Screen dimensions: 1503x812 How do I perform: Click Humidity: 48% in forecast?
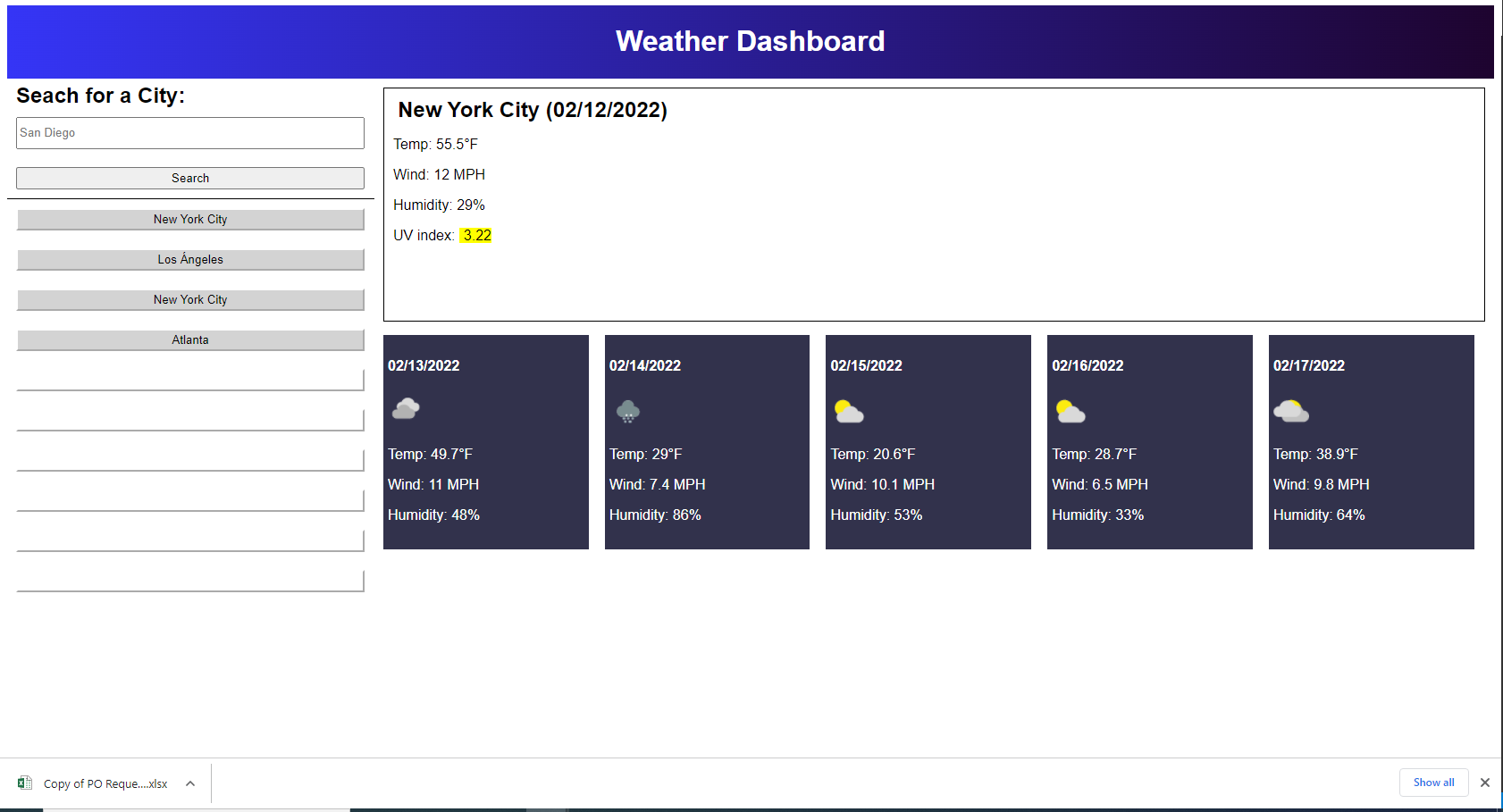[x=433, y=515]
